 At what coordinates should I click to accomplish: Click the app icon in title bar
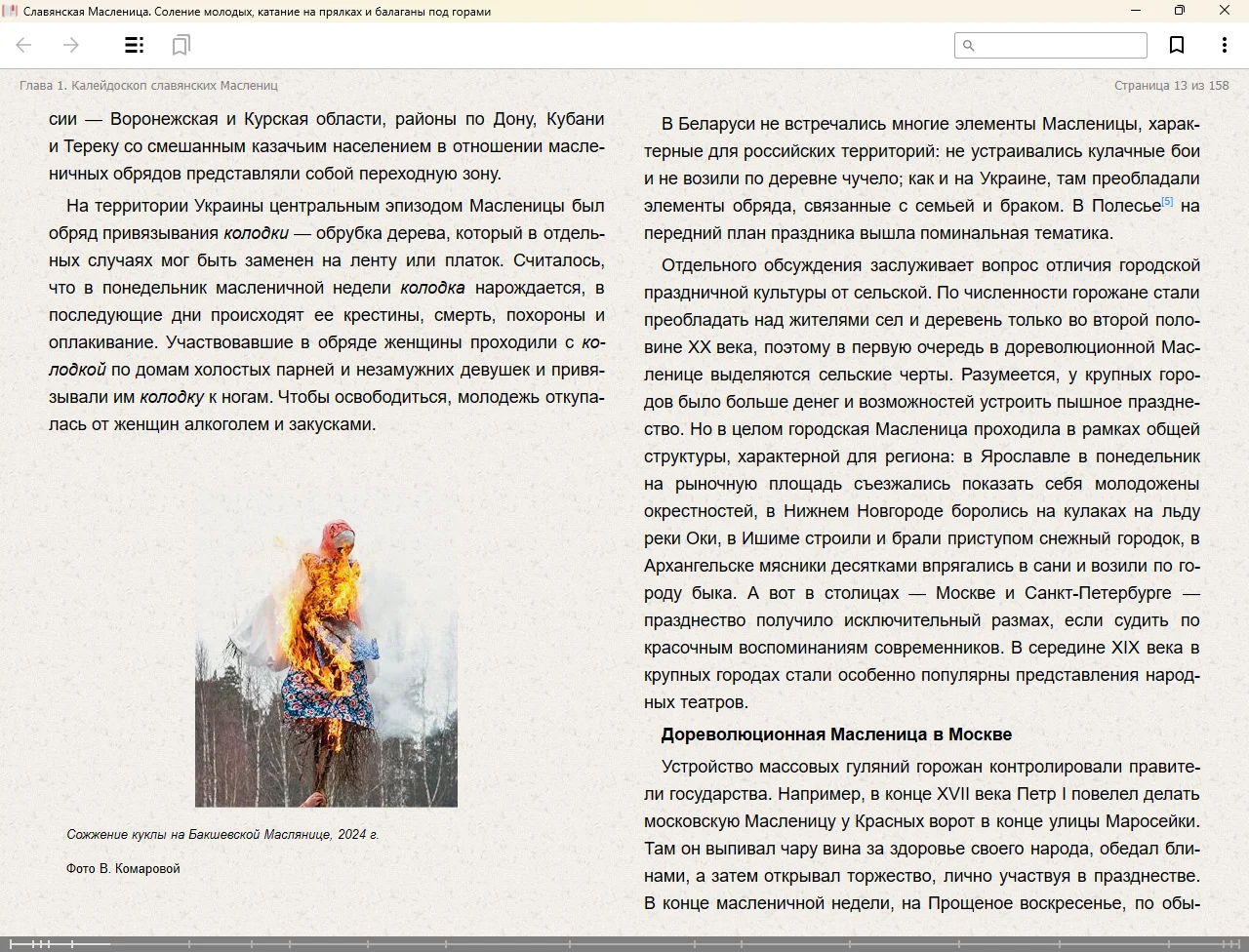pyautogui.click(x=10, y=11)
